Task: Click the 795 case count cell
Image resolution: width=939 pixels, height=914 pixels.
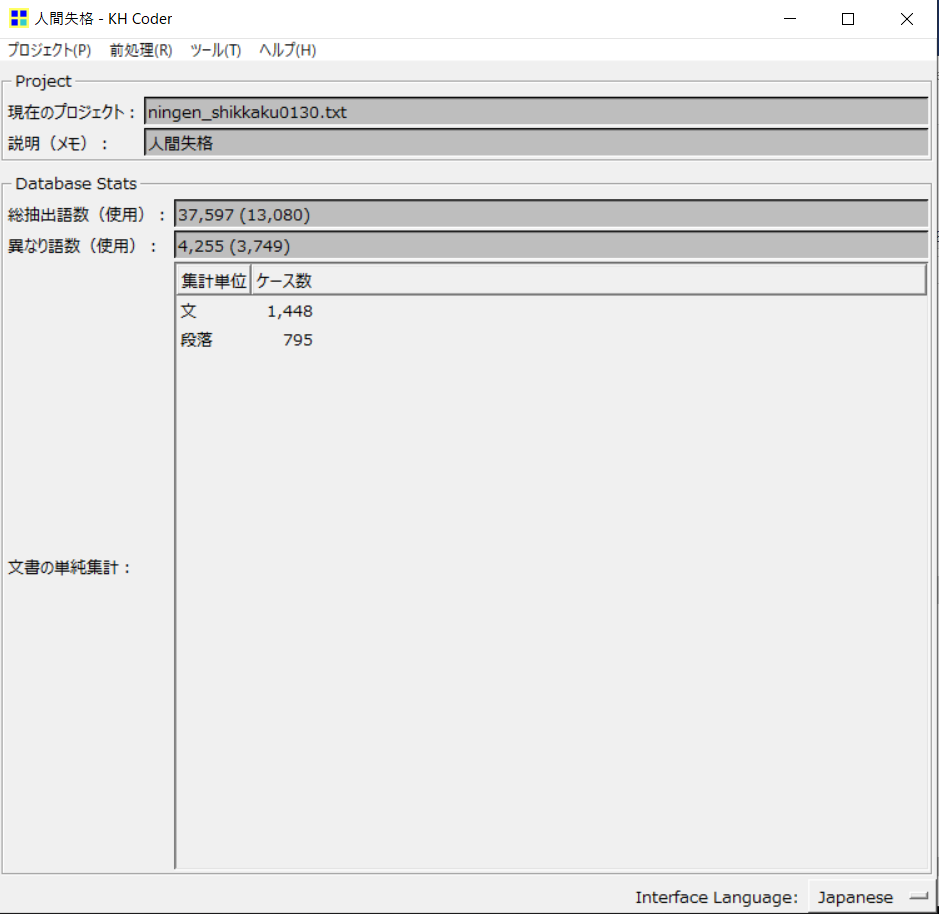Action: (297, 340)
